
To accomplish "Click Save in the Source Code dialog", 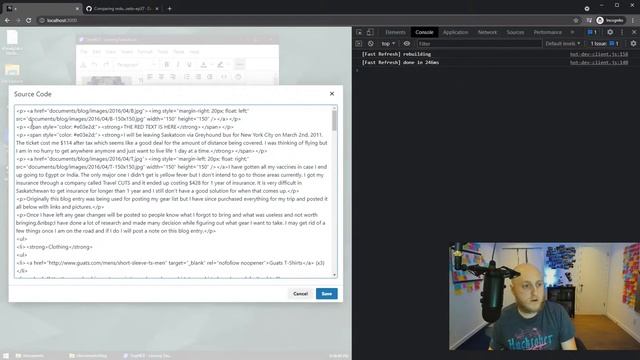I will 327,293.
